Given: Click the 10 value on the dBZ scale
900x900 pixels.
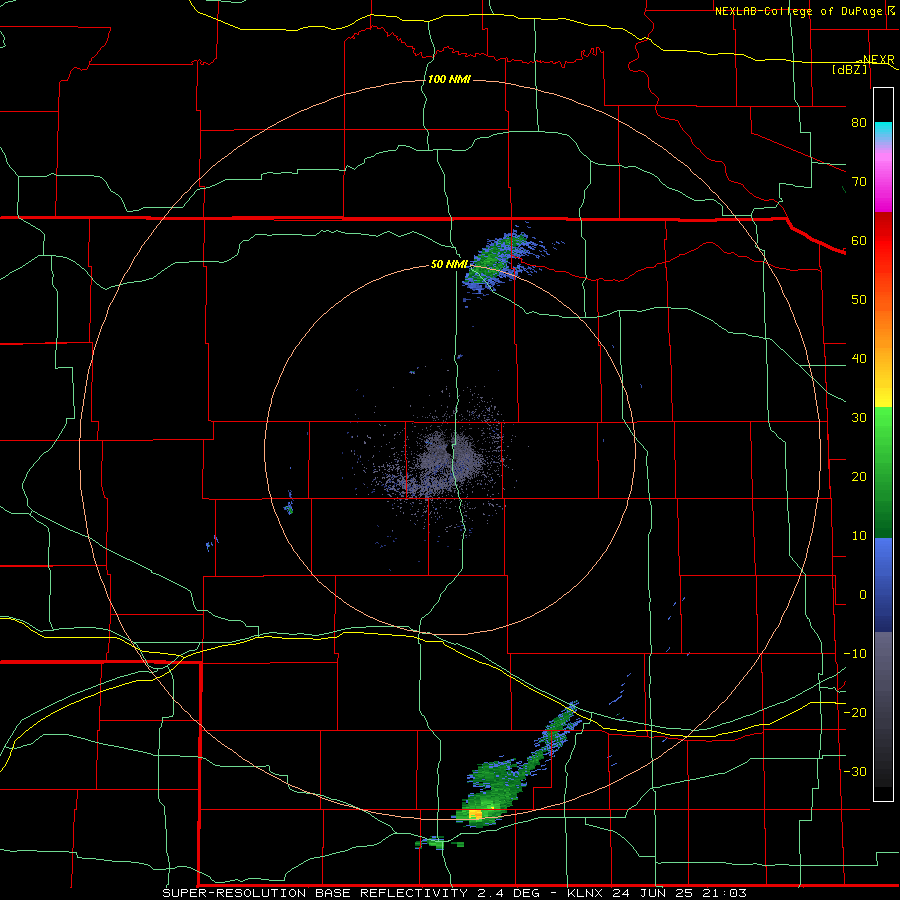Looking at the screenshot, I should (859, 536).
